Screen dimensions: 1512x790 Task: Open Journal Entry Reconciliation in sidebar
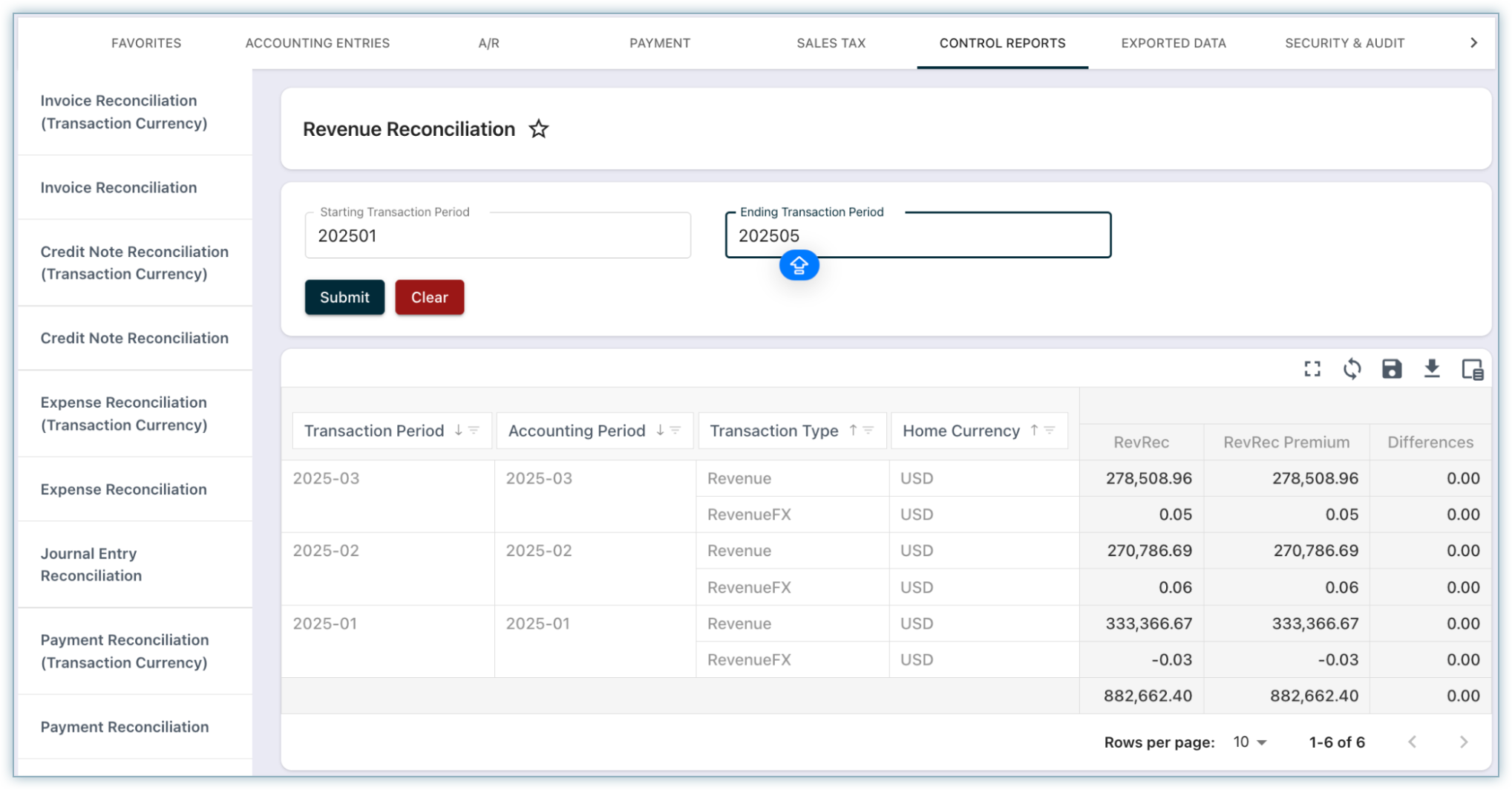click(x=91, y=564)
